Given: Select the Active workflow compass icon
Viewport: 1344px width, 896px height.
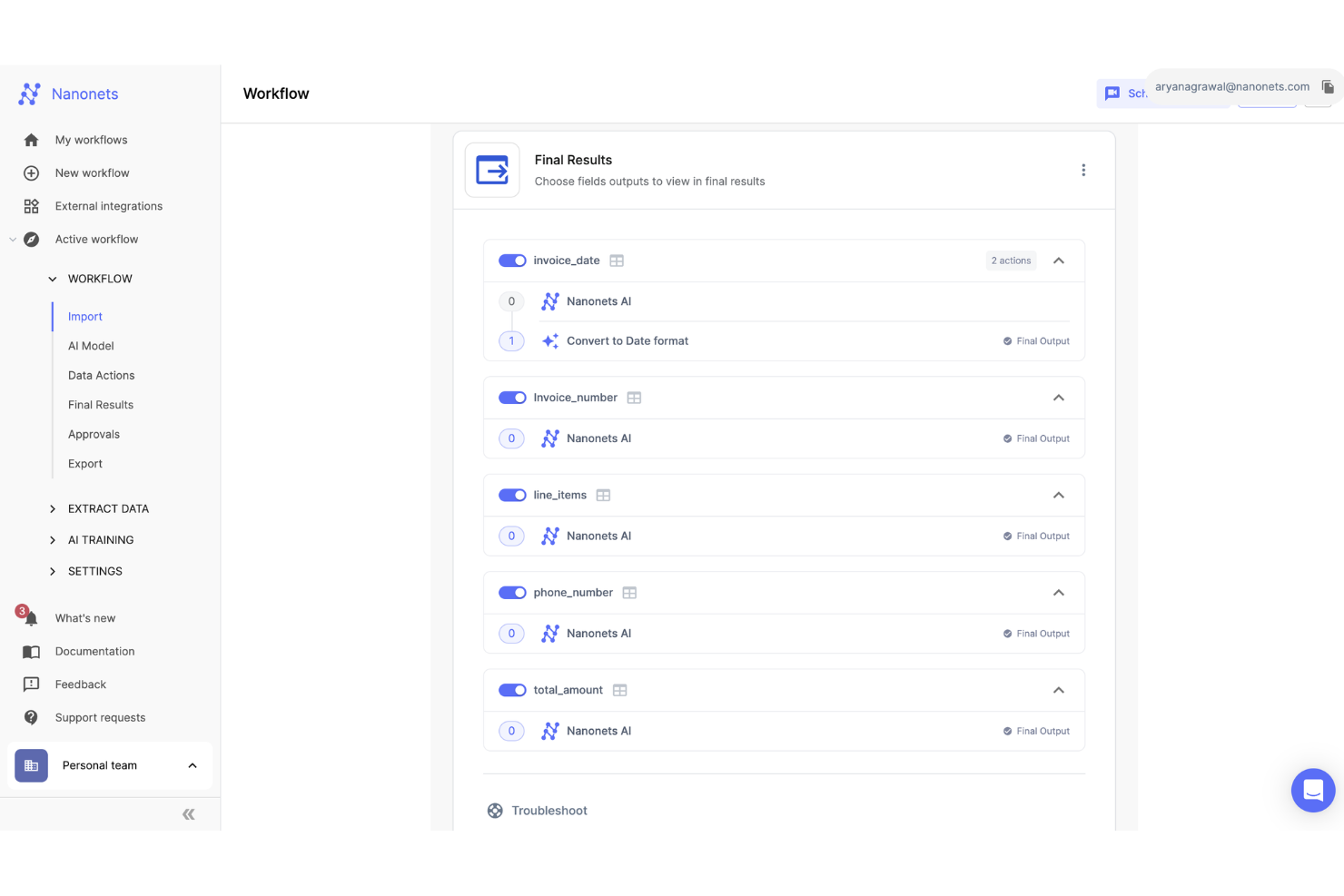Looking at the screenshot, I should 31,239.
